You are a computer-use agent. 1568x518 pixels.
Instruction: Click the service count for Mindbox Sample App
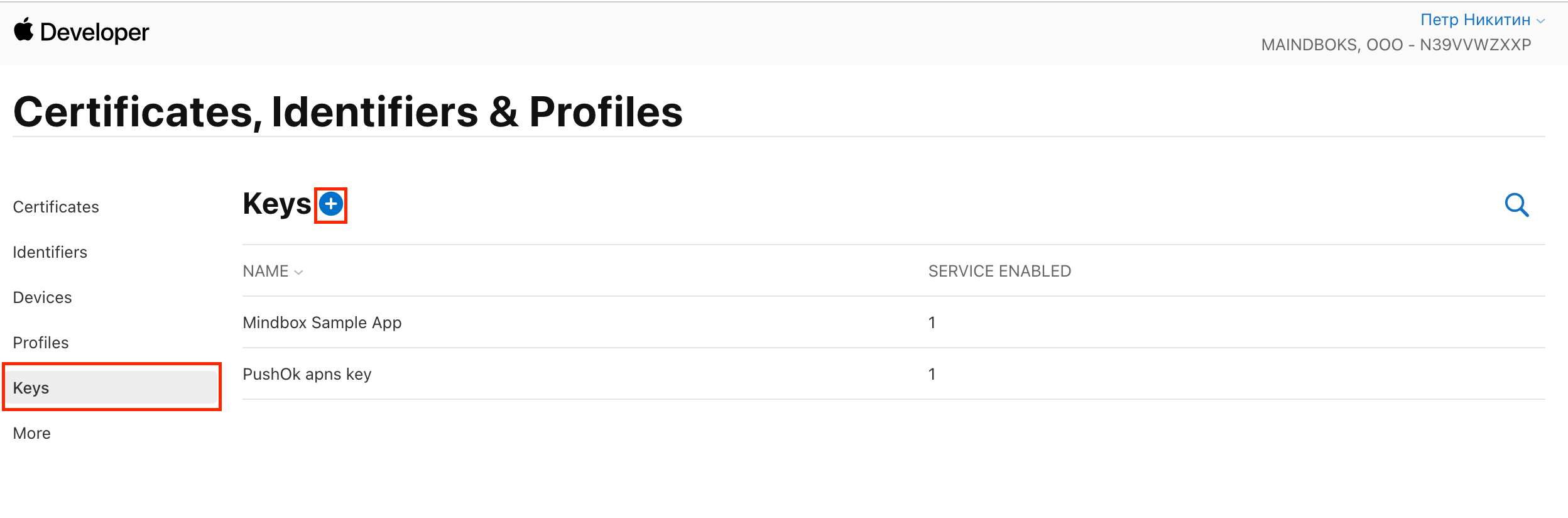[932, 322]
